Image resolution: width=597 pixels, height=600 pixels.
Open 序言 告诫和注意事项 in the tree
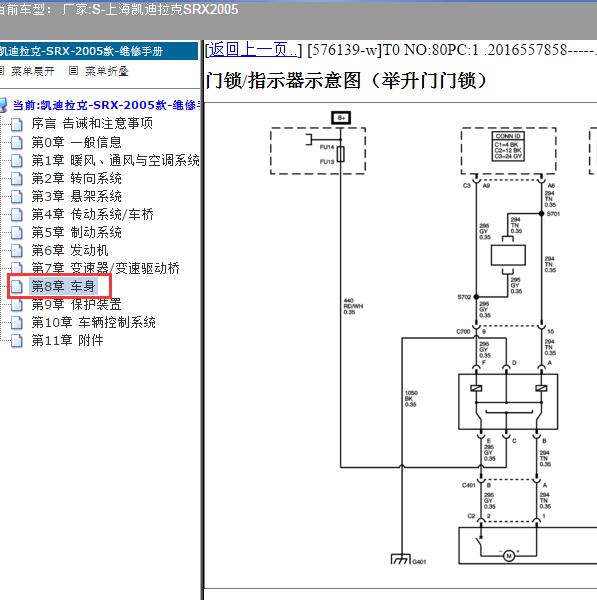tap(92, 124)
